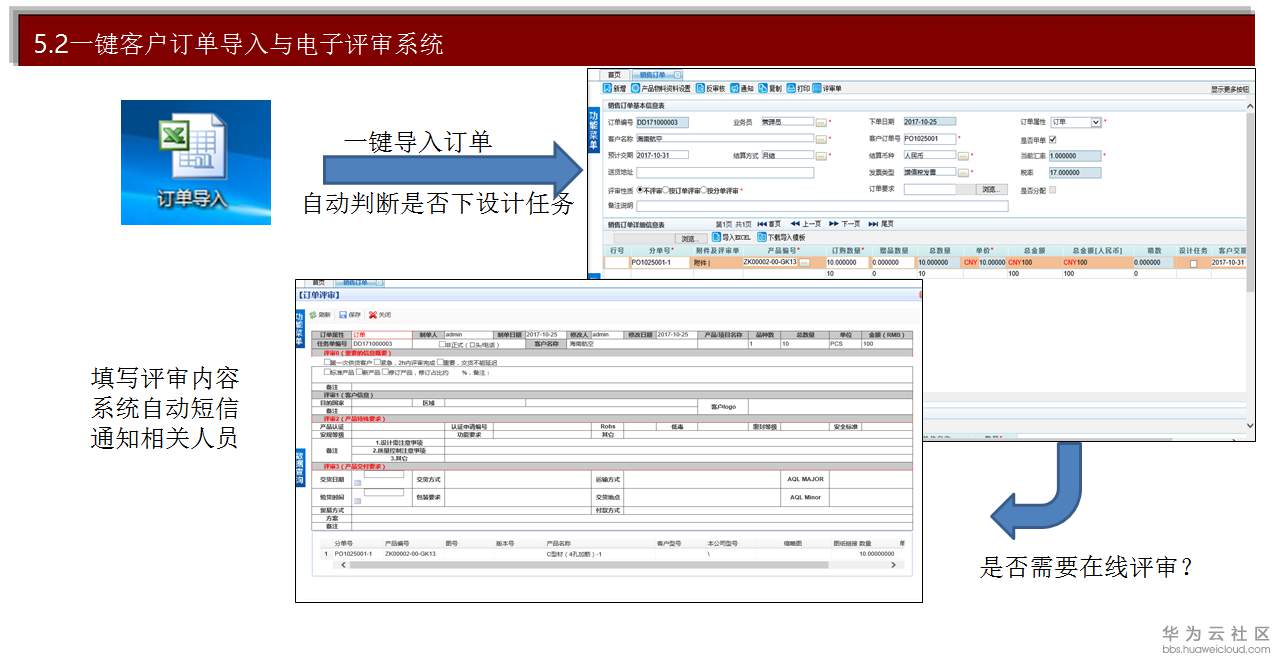
Task: Go to 下一页 in the detail pager
Action: pyautogui.click(x=844, y=224)
